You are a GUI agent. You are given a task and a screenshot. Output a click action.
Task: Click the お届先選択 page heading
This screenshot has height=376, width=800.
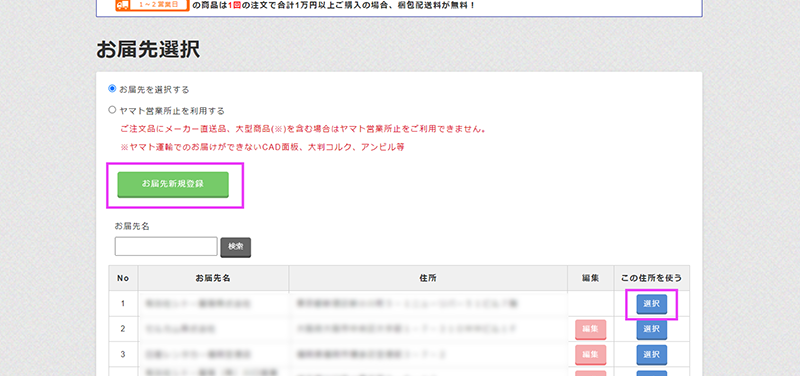coord(148,50)
